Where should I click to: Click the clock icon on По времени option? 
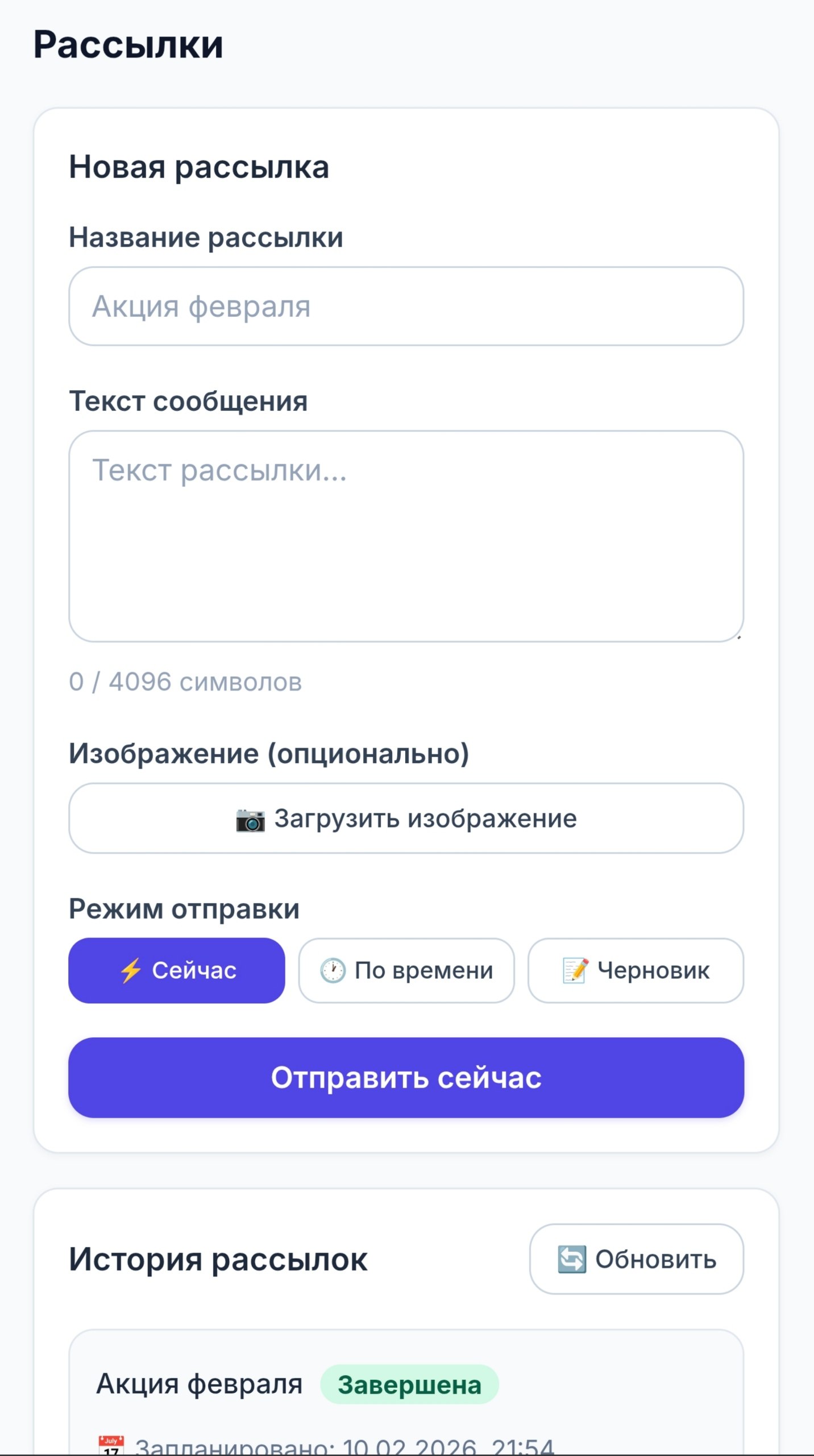tap(334, 971)
